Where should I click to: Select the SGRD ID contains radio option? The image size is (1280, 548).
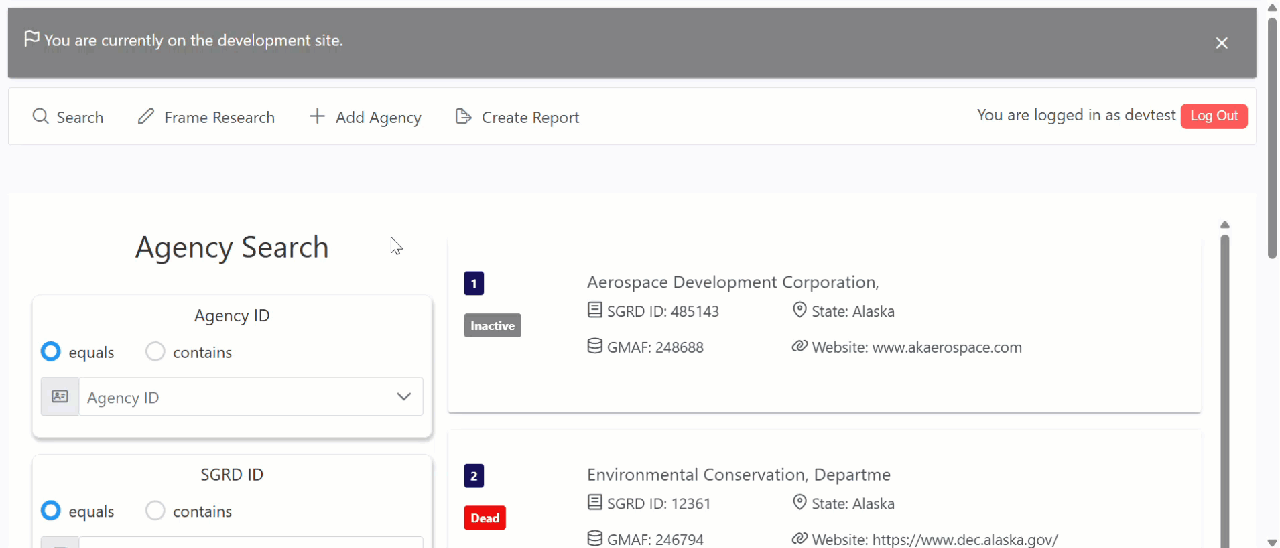click(x=155, y=511)
